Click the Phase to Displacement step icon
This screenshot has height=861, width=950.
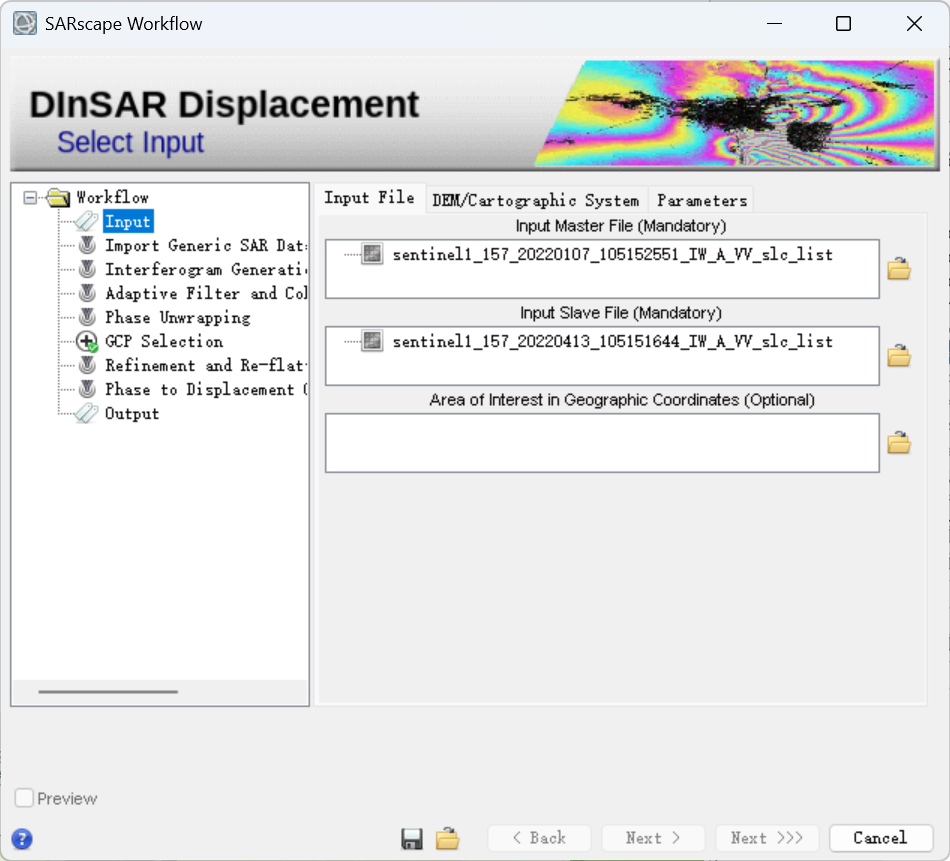87,388
